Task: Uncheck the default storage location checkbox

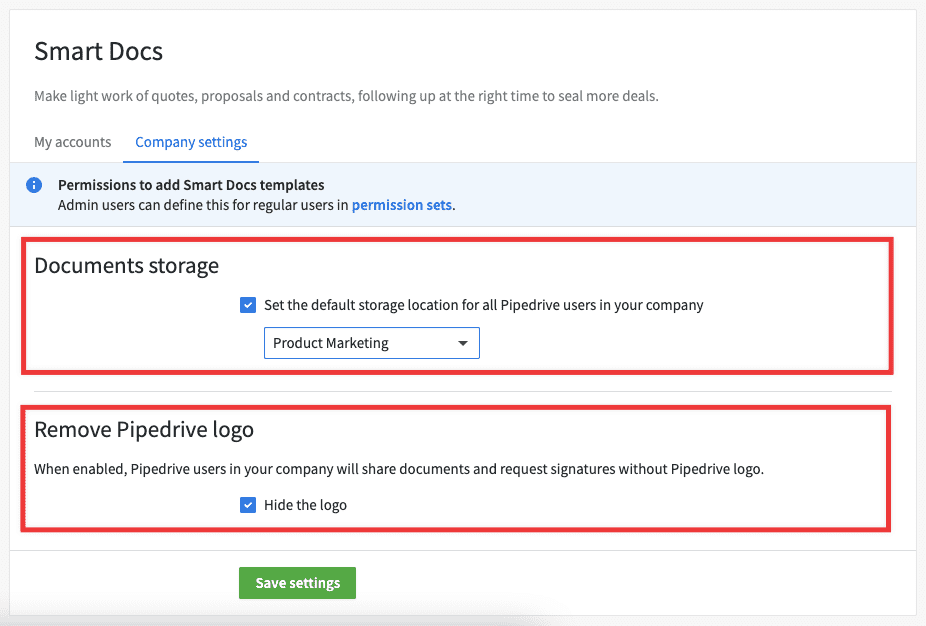Action: click(x=248, y=305)
